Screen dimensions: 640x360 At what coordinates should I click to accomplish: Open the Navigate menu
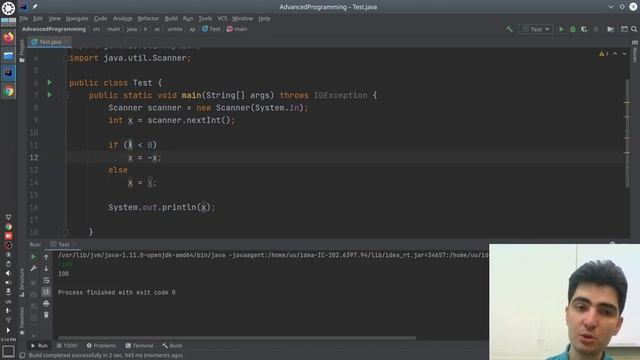(77, 18)
